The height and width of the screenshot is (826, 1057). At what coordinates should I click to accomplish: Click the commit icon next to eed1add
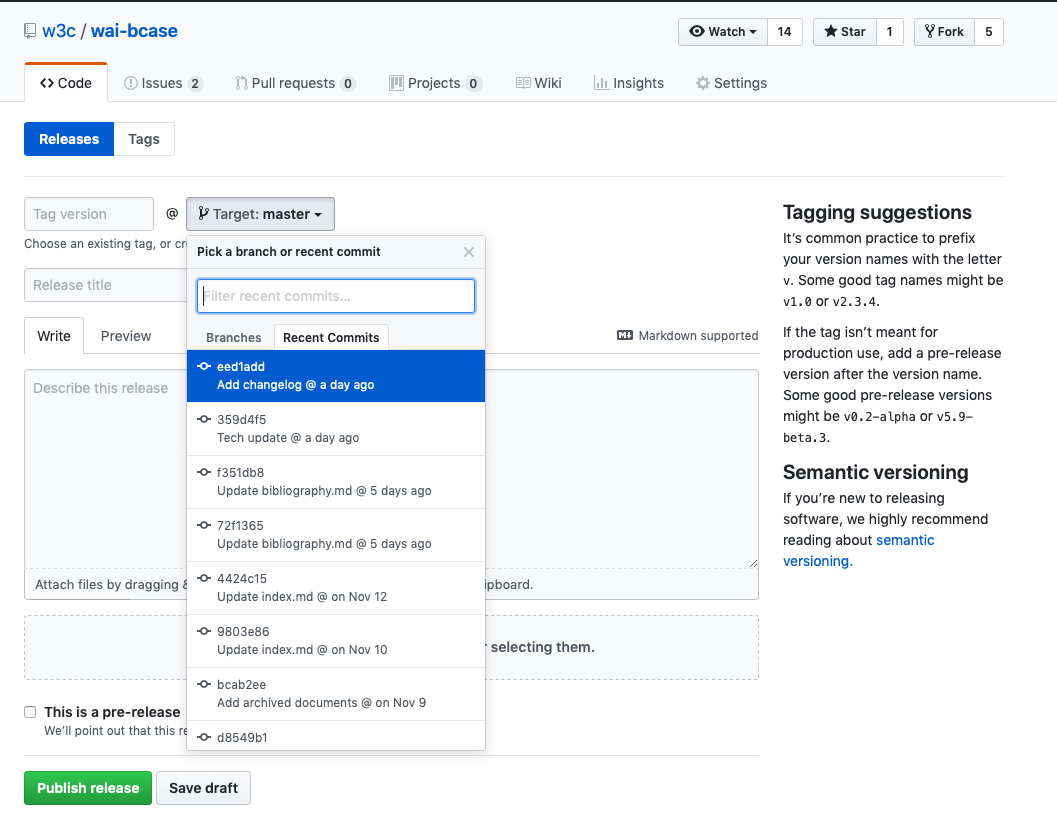(204, 367)
